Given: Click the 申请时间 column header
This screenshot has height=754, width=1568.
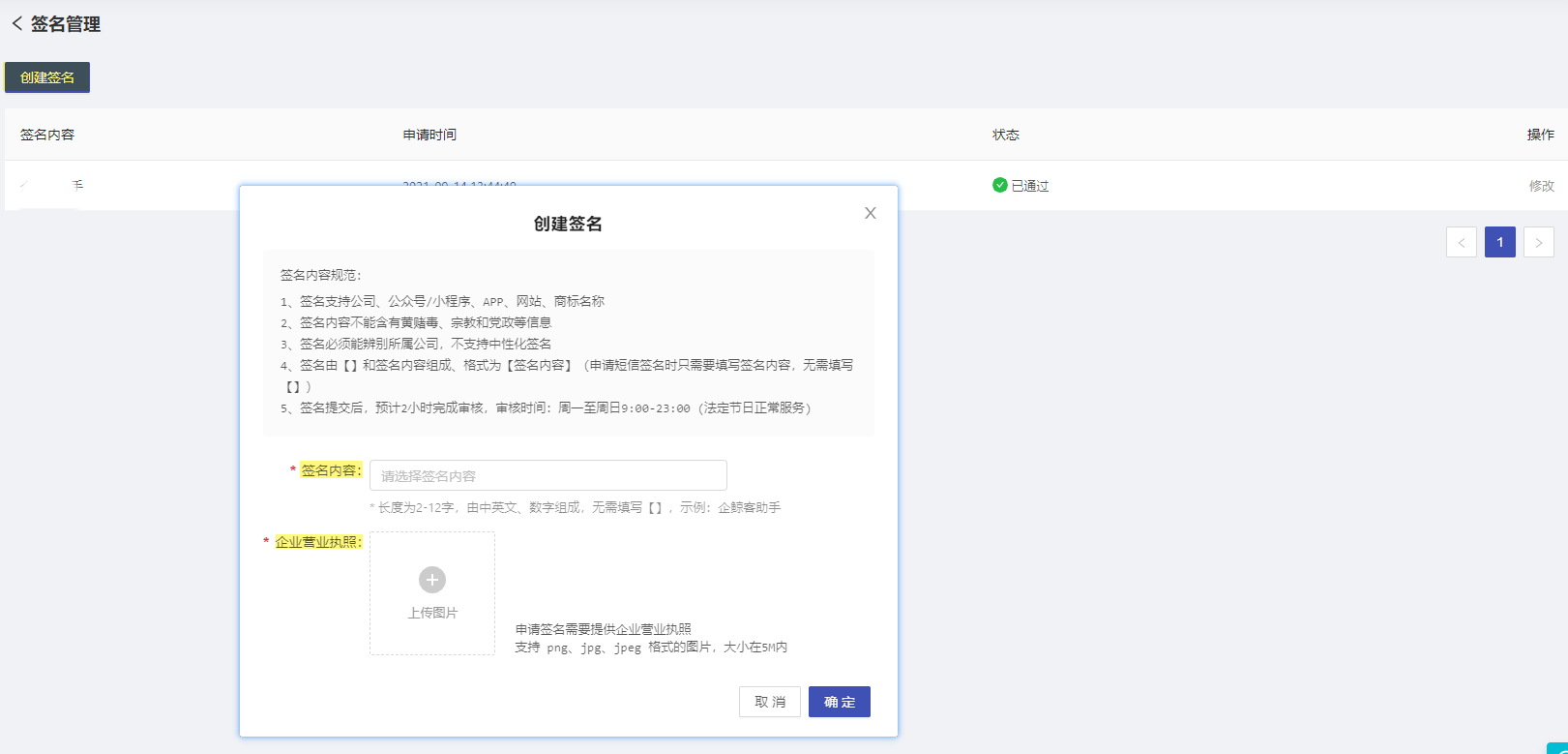Looking at the screenshot, I should [x=429, y=135].
